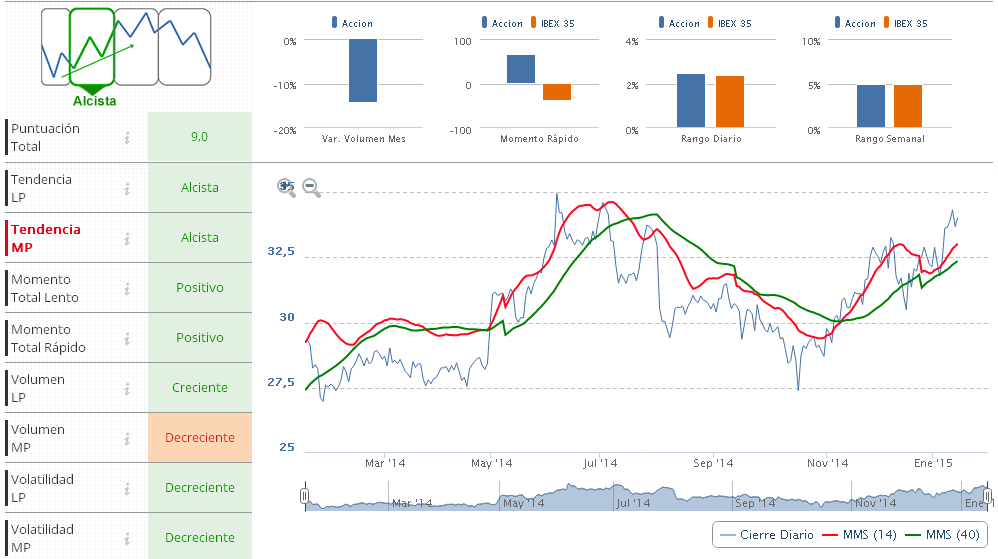998x559 pixels.
Task: Click the blue Var. Volumen Mes bar
Action: 363,71
